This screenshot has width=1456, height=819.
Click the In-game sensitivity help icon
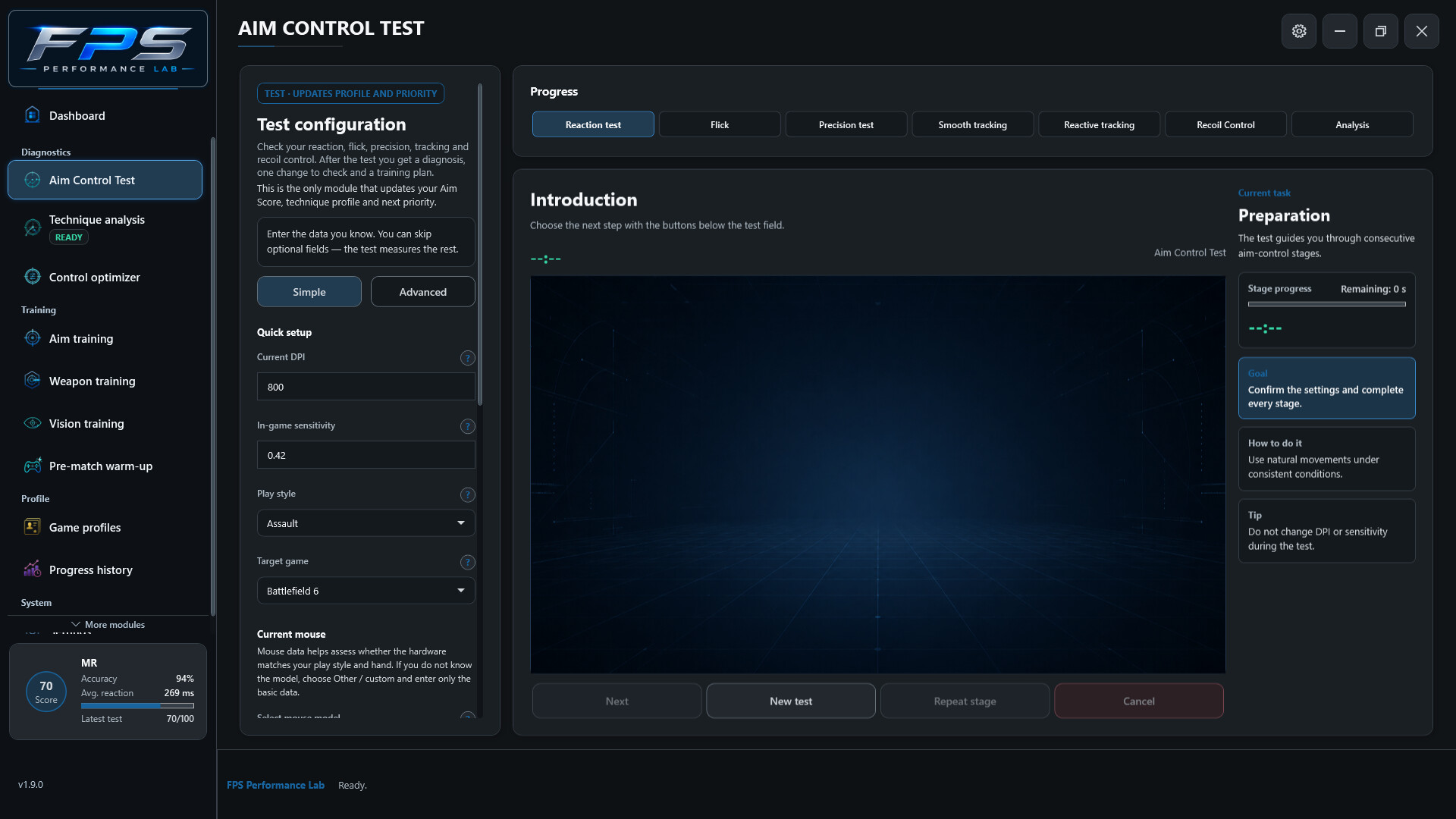pos(467,426)
